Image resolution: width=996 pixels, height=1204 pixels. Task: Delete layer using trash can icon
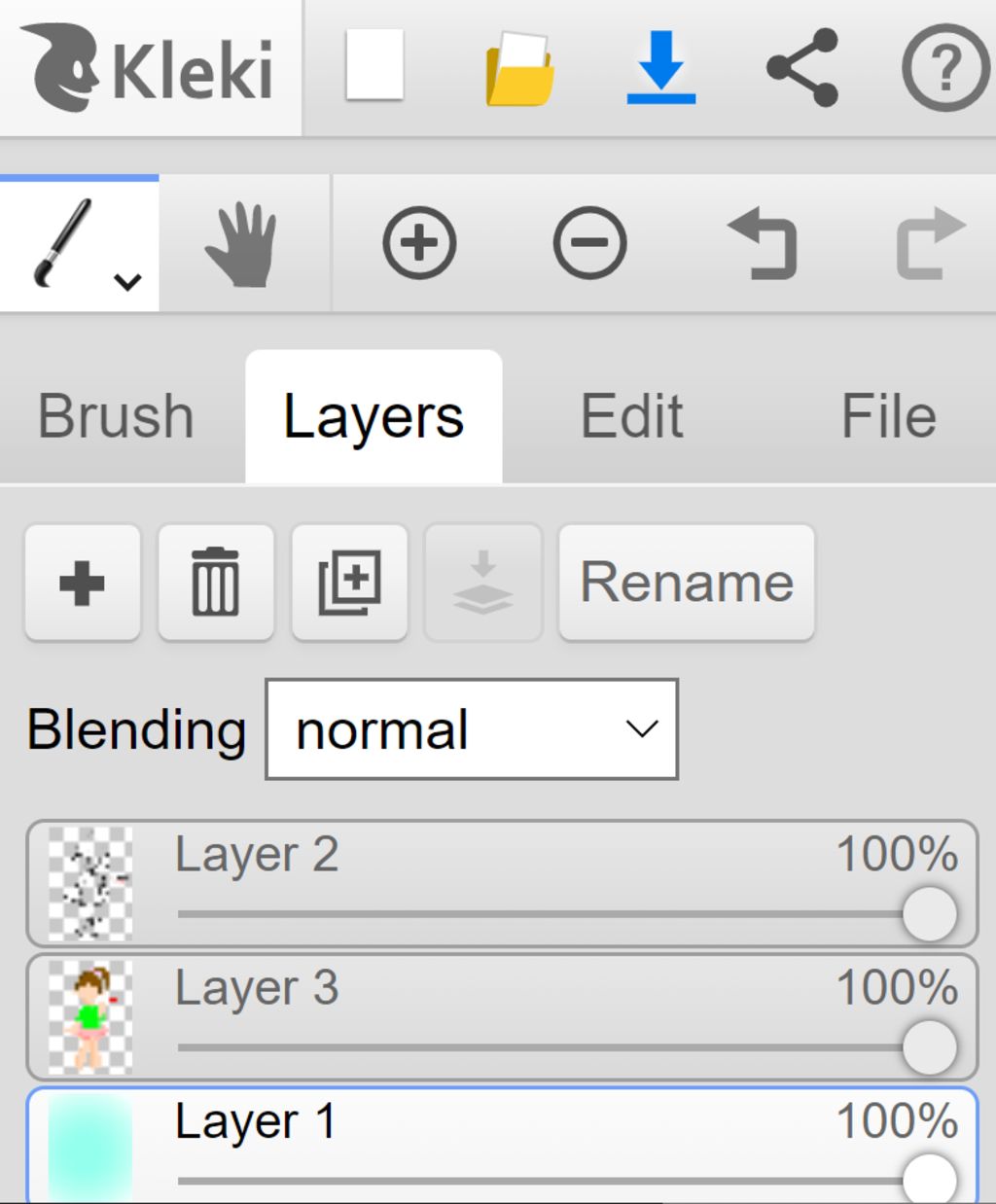pyautogui.click(x=216, y=583)
